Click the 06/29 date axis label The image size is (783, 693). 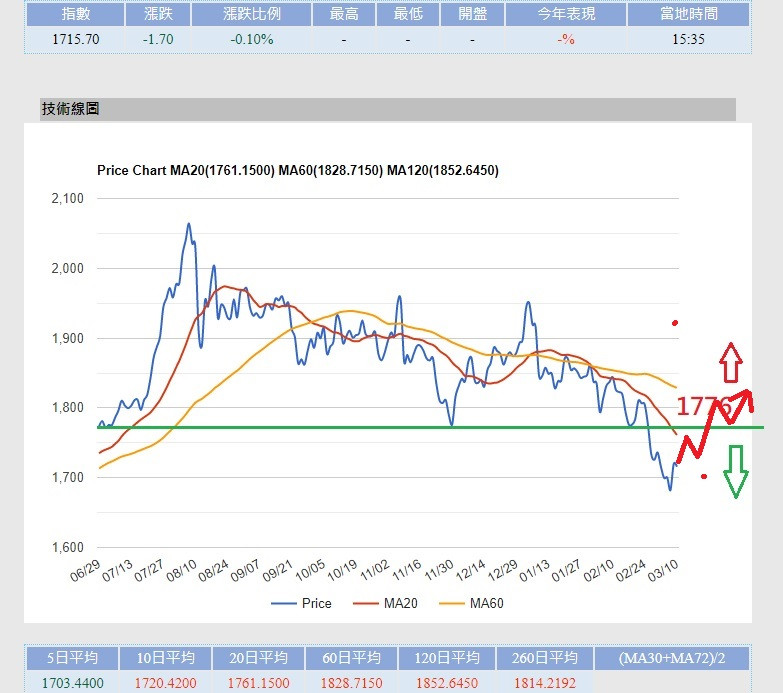tap(85, 571)
